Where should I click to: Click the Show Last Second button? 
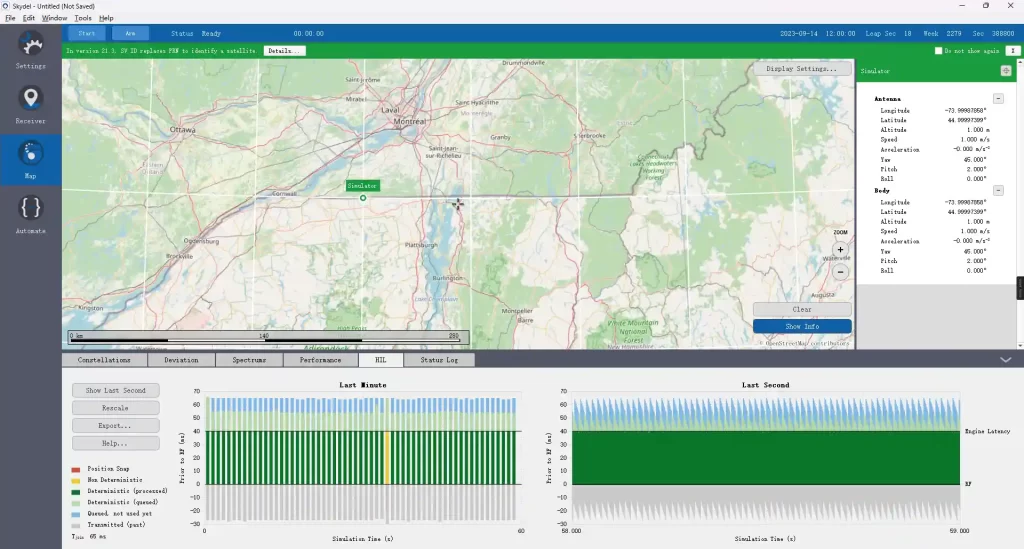(x=115, y=390)
